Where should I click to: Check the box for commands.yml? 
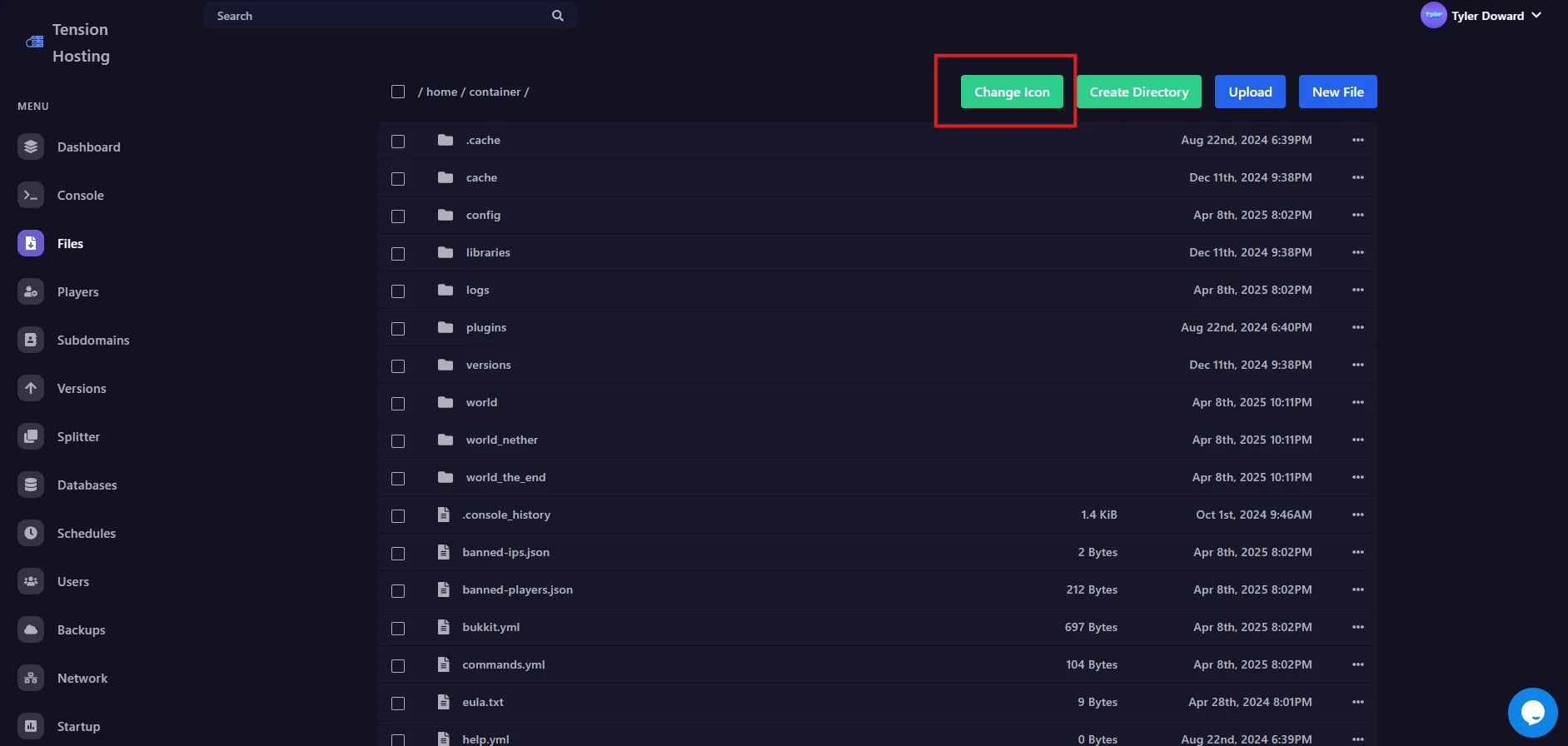coord(398,666)
